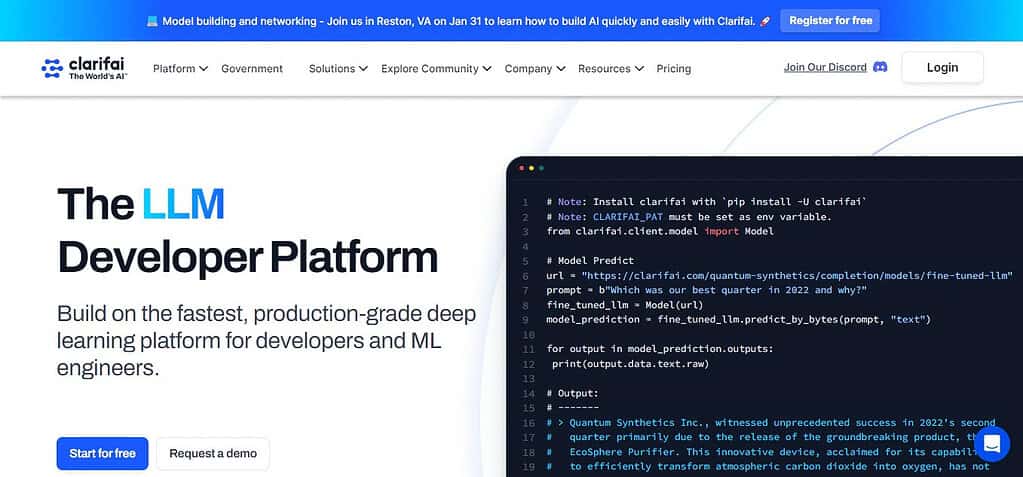Click the Start for free button
This screenshot has width=1023, height=477.
pos(102,454)
